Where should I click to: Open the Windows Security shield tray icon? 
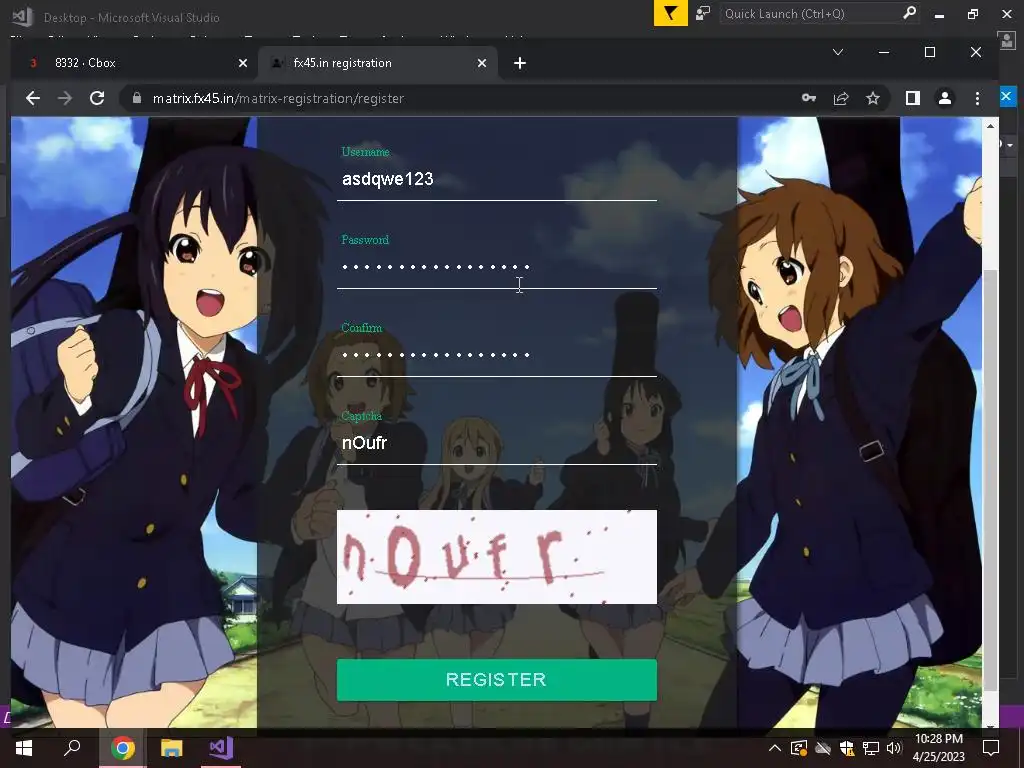pyautogui.click(x=846, y=748)
